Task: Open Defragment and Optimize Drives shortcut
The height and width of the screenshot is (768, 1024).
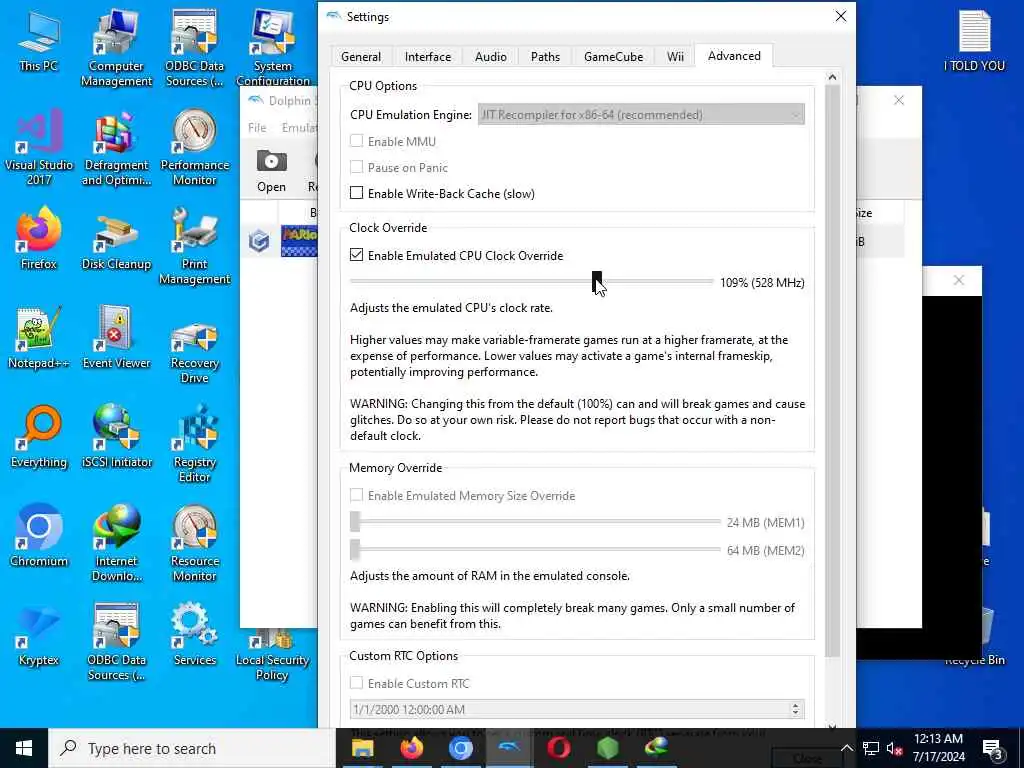Action: (x=116, y=147)
